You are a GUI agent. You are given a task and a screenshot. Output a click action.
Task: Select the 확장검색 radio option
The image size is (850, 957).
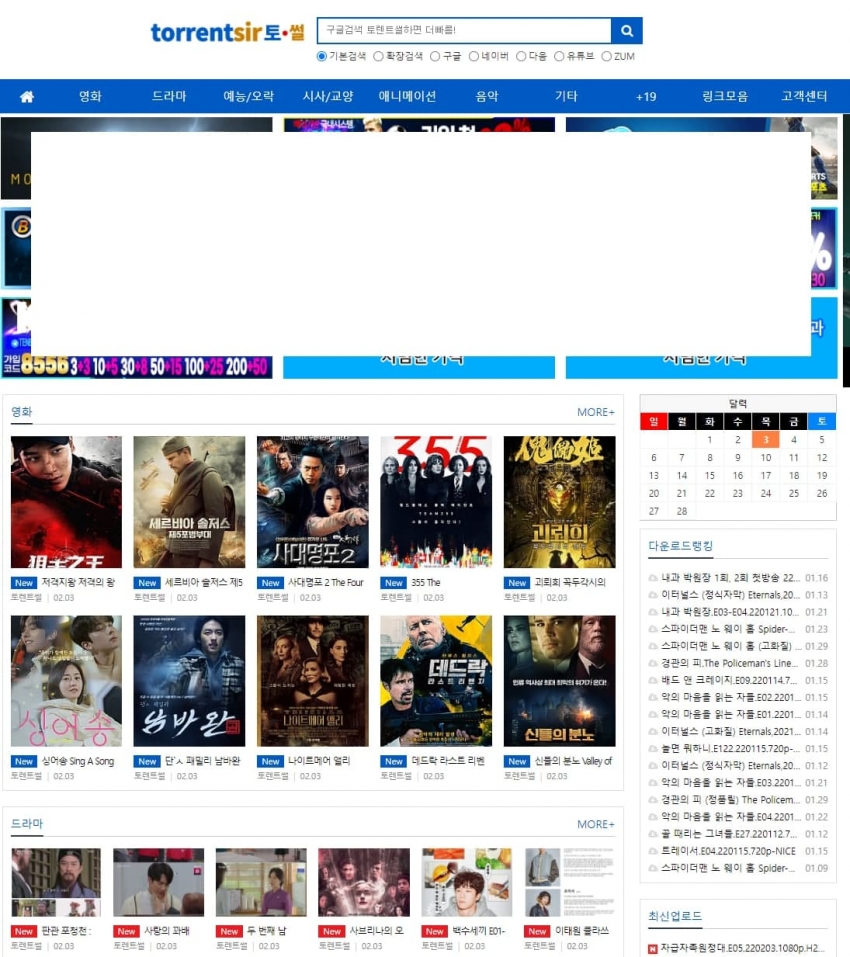(378, 56)
